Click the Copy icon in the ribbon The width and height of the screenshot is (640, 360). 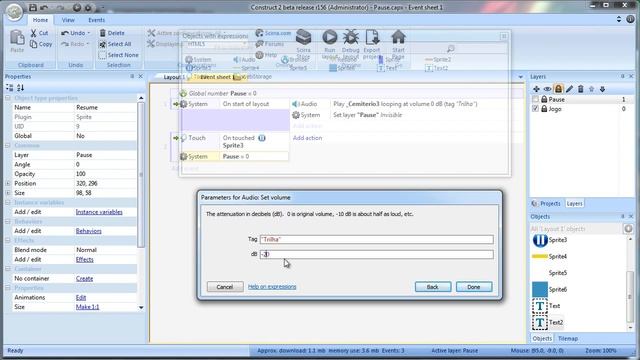pos(33,44)
